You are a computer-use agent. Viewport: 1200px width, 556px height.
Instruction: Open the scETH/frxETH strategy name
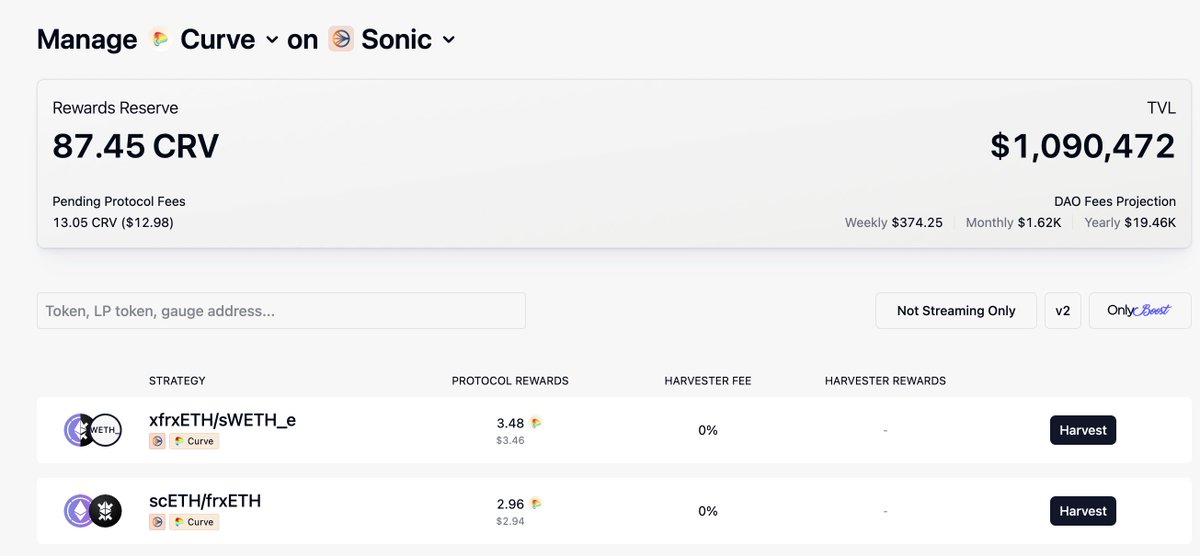(205, 500)
